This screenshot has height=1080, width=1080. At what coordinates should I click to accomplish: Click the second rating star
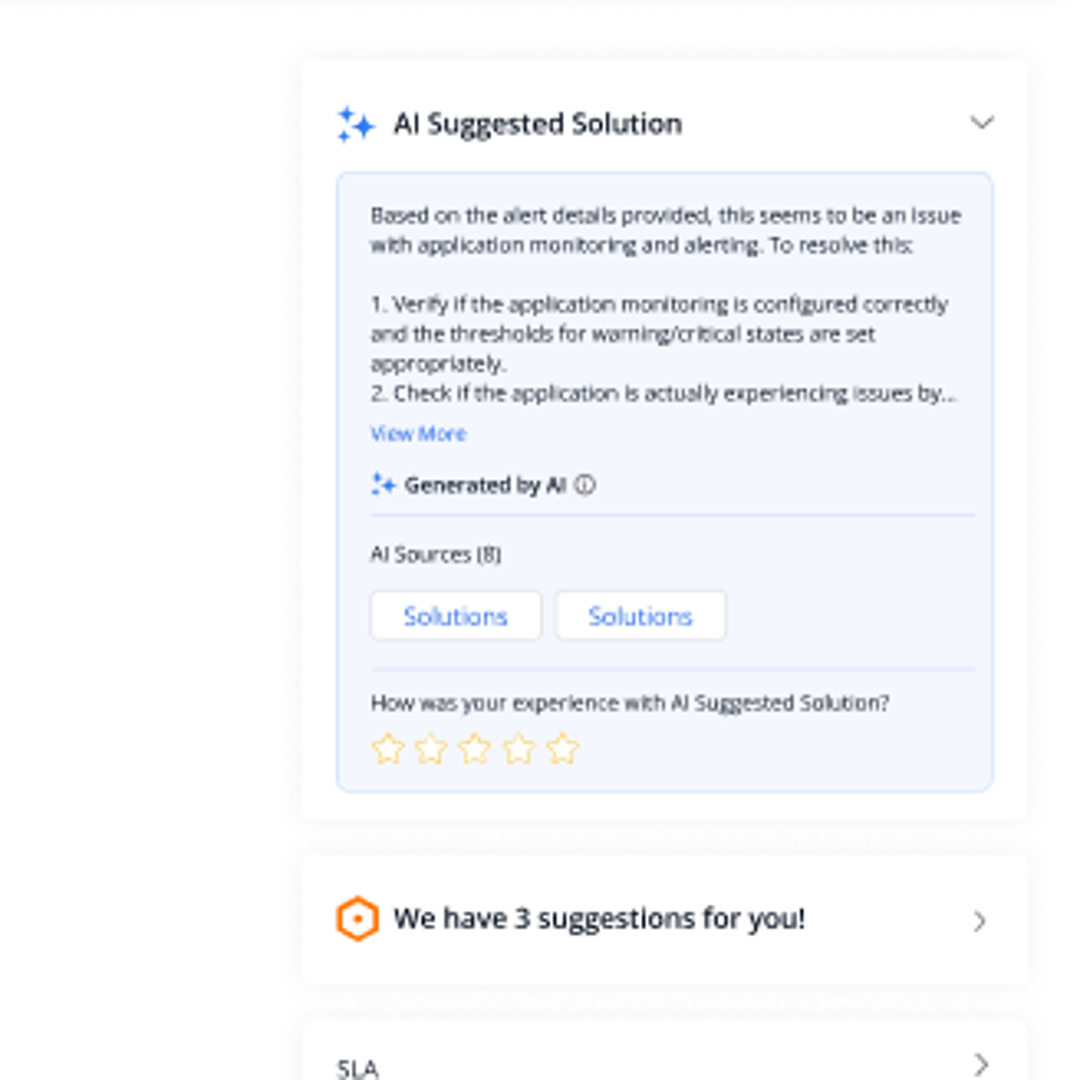tap(431, 748)
